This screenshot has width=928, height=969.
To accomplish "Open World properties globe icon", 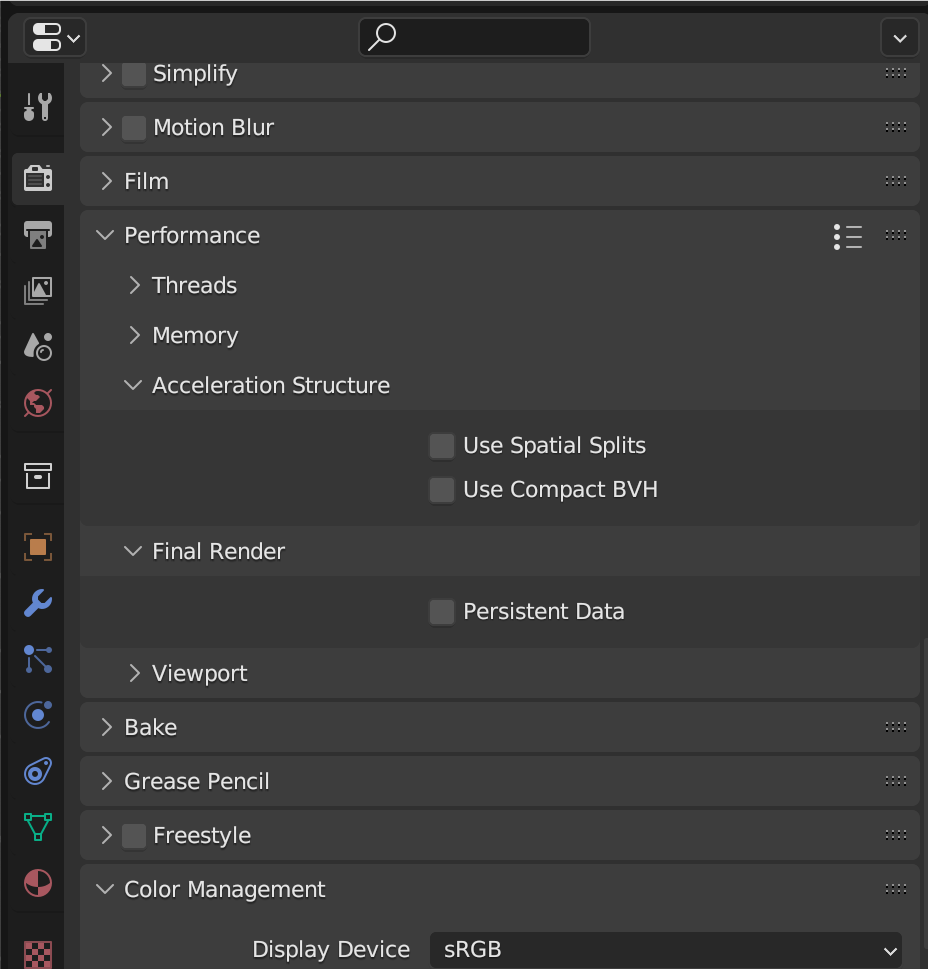I will click(38, 403).
